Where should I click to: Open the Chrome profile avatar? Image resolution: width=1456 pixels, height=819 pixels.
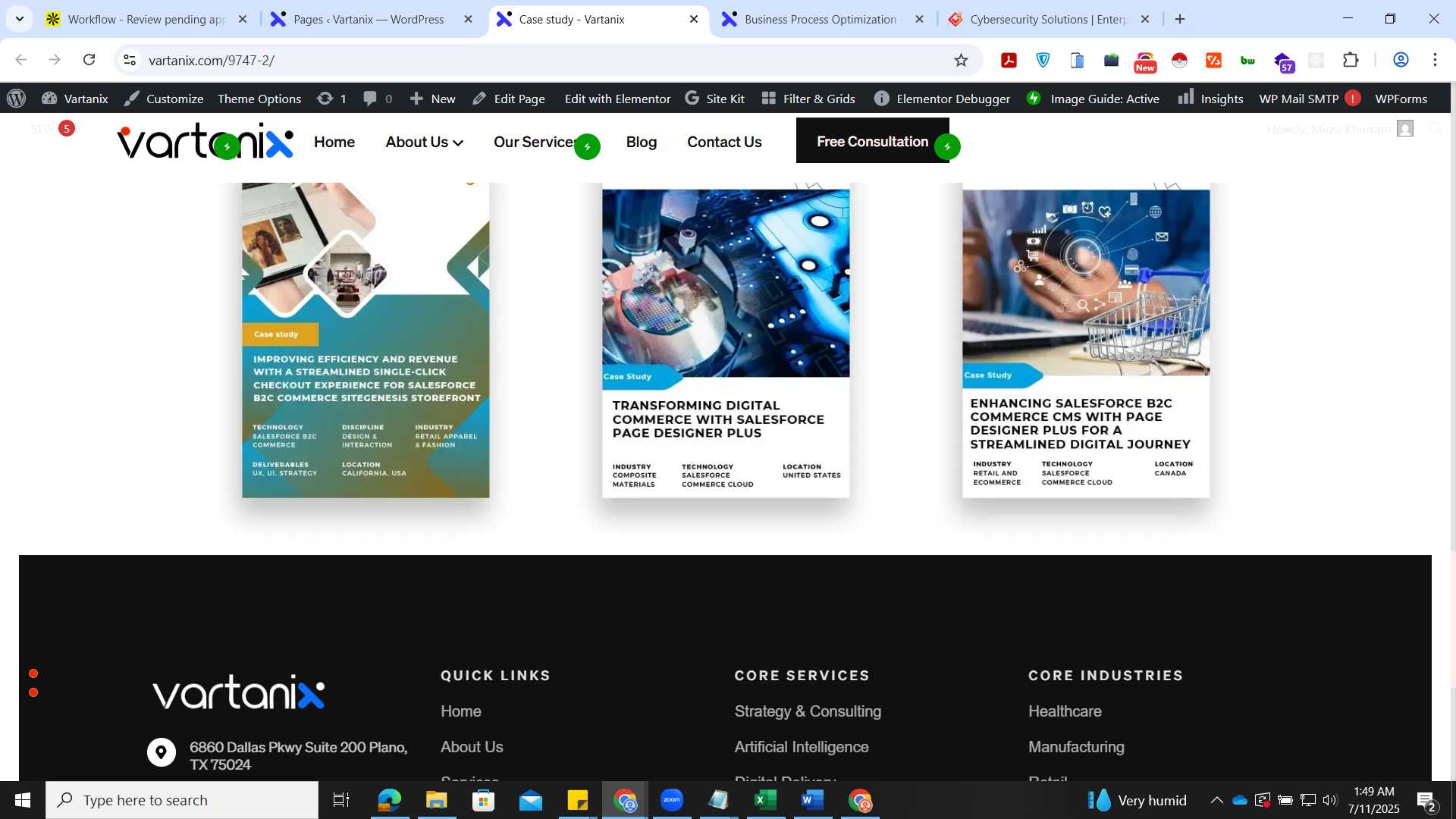click(x=1401, y=60)
